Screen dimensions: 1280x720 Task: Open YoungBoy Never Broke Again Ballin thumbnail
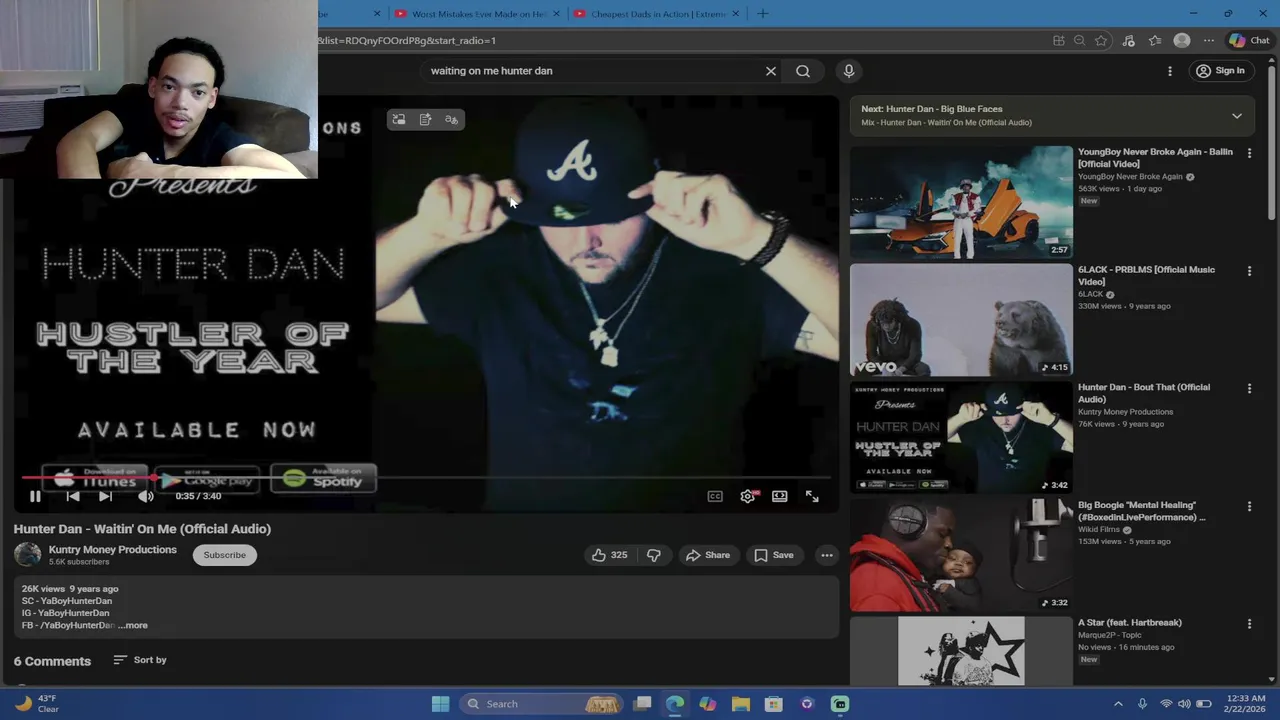(x=961, y=202)
